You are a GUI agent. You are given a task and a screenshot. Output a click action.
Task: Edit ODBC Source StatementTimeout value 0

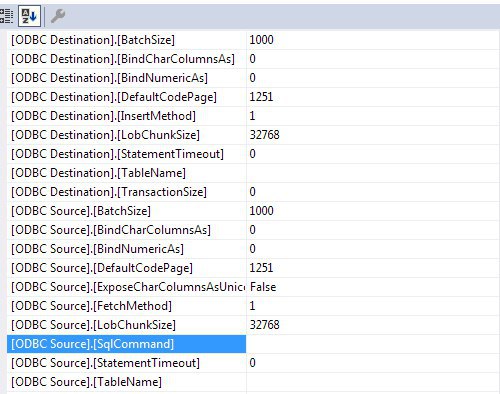tap(373, 363)
